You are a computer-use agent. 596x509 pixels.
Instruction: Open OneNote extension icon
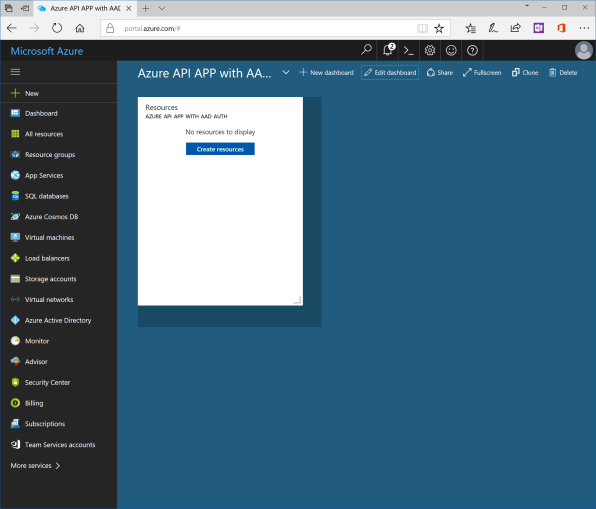(x=538, y=28)
